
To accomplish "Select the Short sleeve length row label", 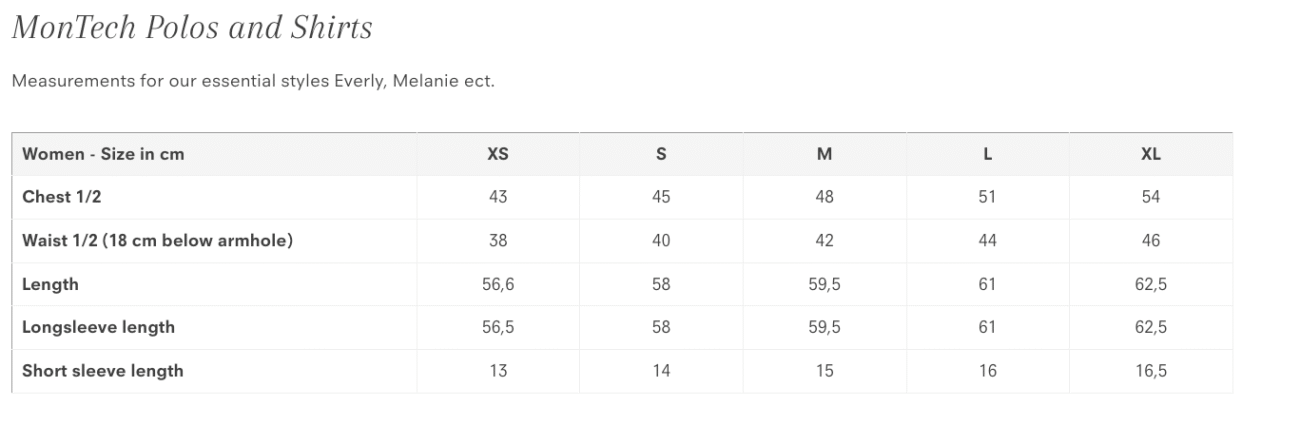I will [x=103, y=371].
